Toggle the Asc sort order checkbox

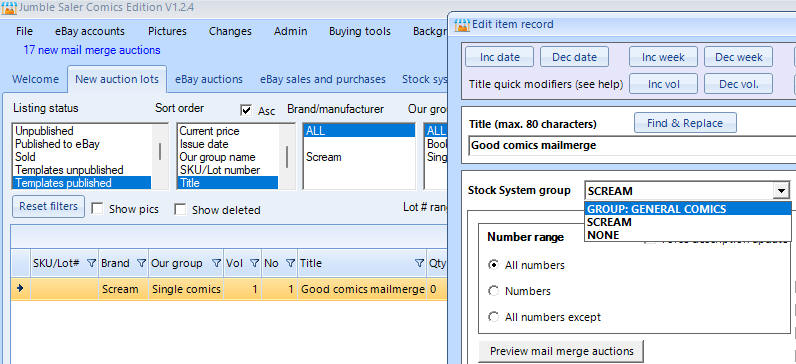coord(246,110)
